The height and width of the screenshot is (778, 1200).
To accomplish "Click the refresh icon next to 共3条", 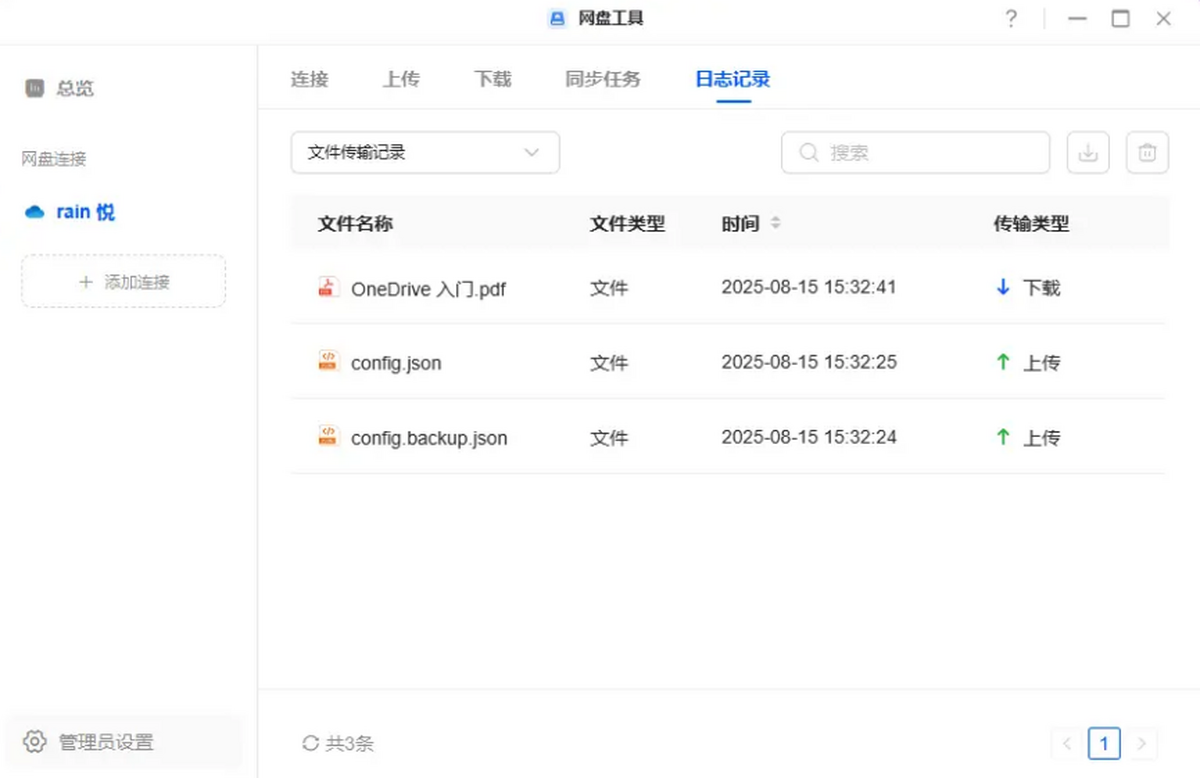I will [x=310, y=743].
